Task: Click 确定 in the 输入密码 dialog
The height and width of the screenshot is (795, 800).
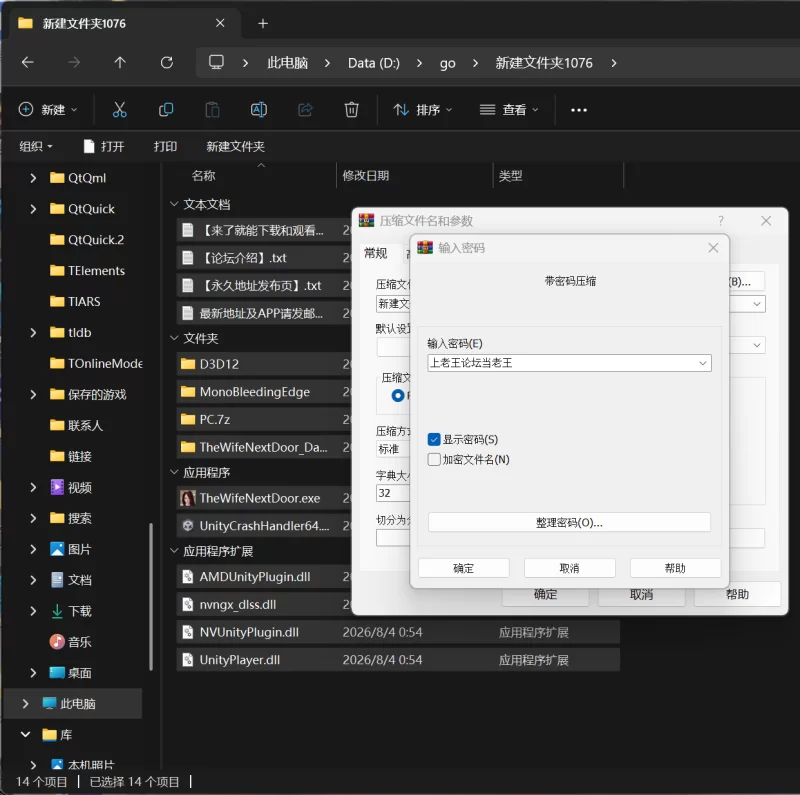Action: [x=464, y=568]
